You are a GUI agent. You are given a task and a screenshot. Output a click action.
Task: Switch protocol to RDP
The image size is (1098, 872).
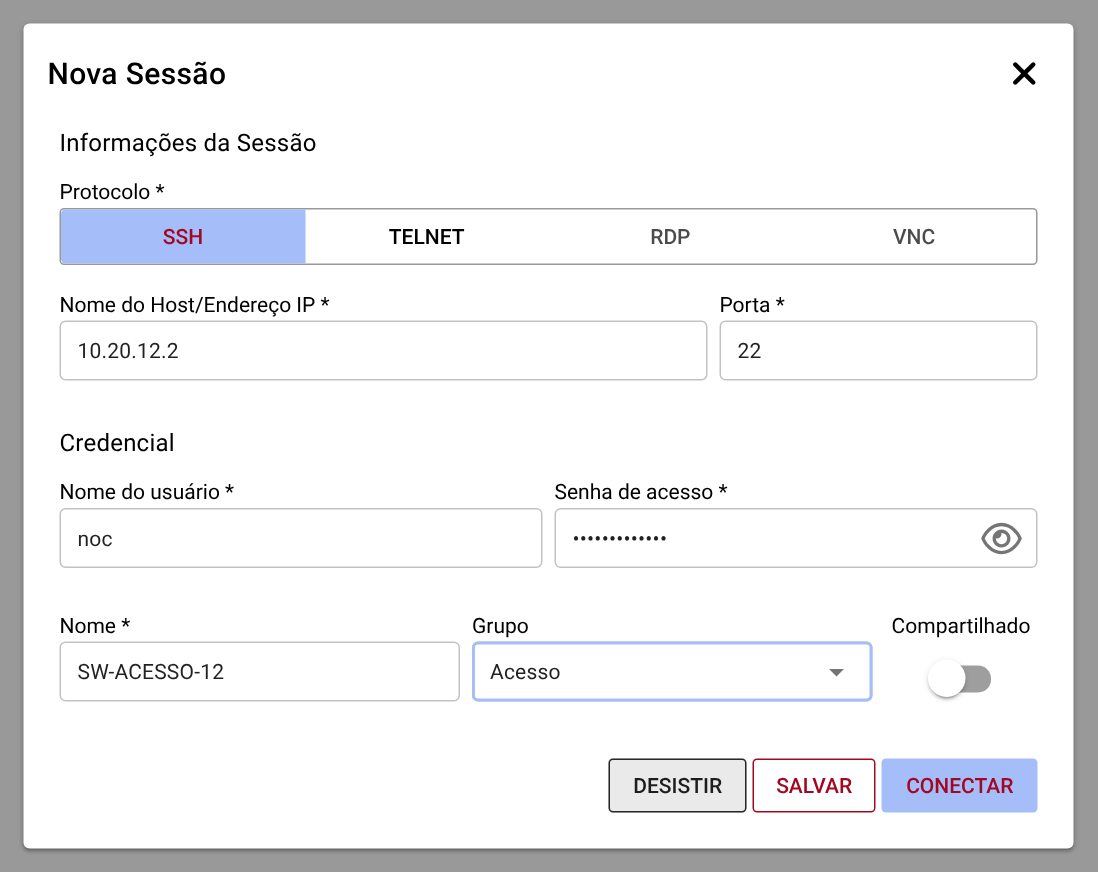[670, 237]
